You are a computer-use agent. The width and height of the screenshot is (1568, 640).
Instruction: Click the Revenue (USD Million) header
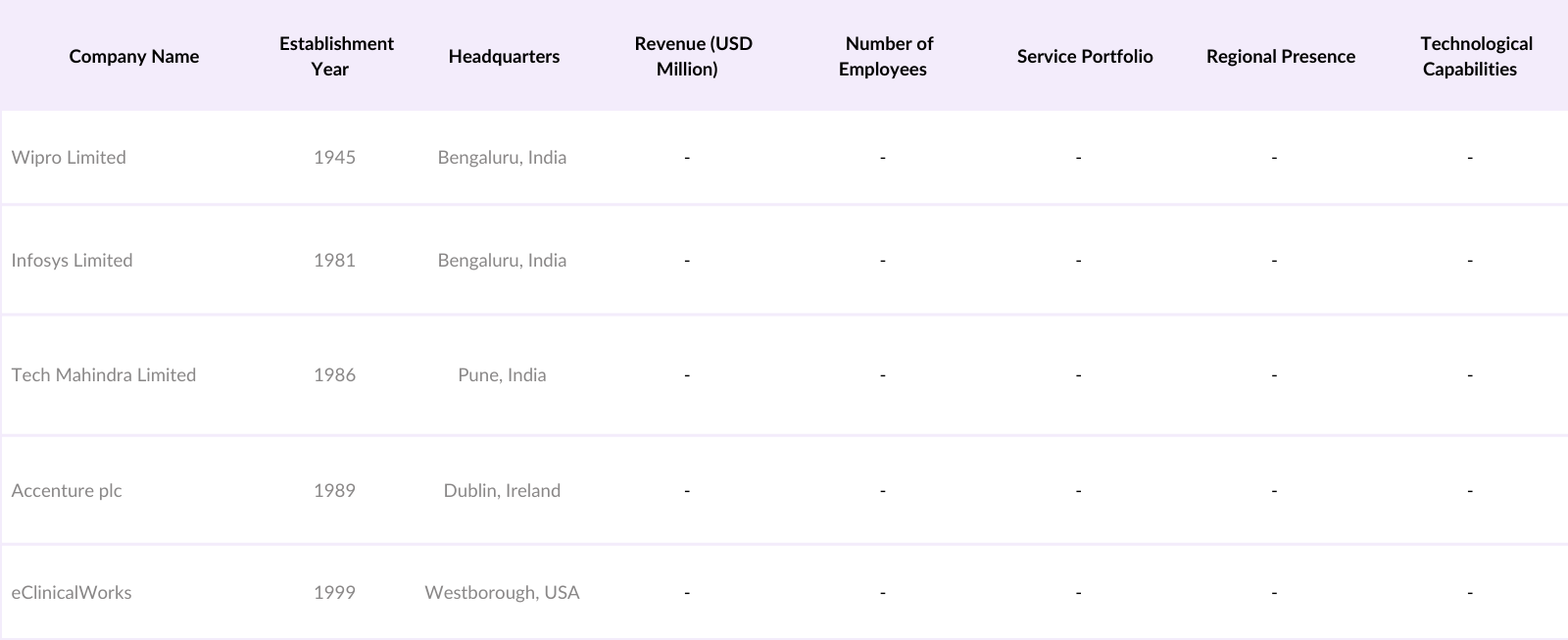(693, 56)
